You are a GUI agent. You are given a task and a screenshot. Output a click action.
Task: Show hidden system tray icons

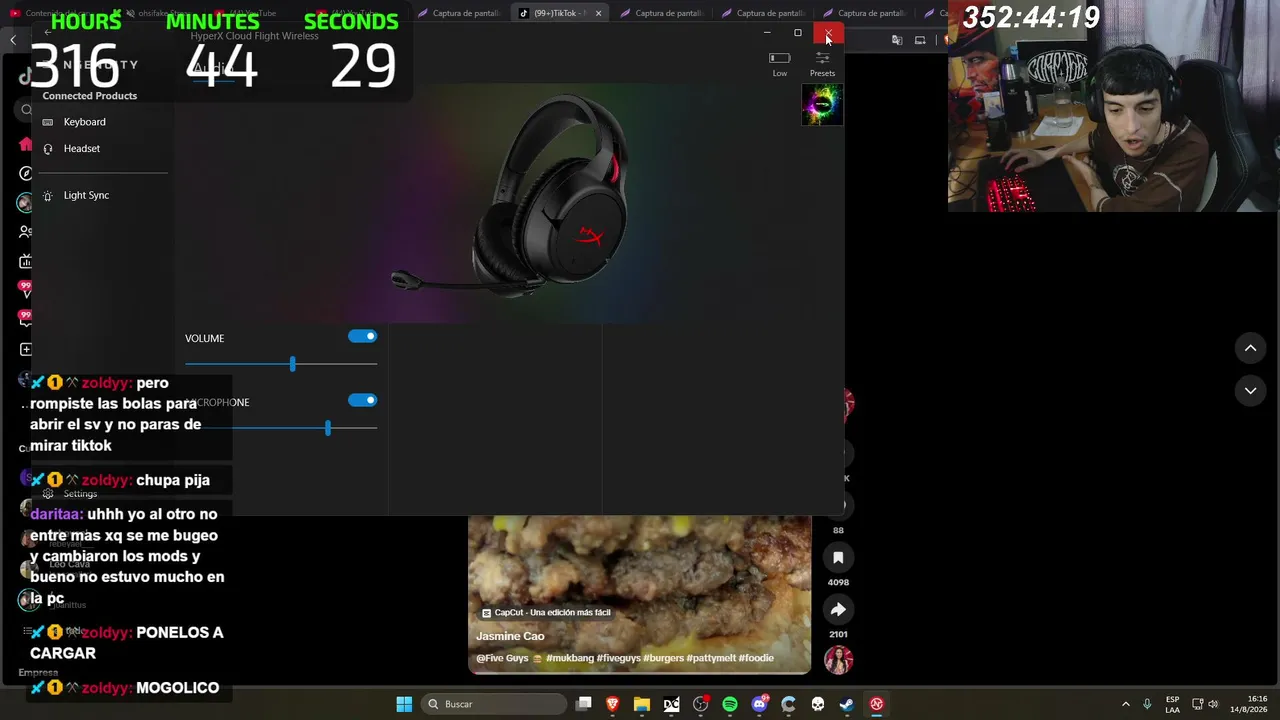[x=1126, y=704]
